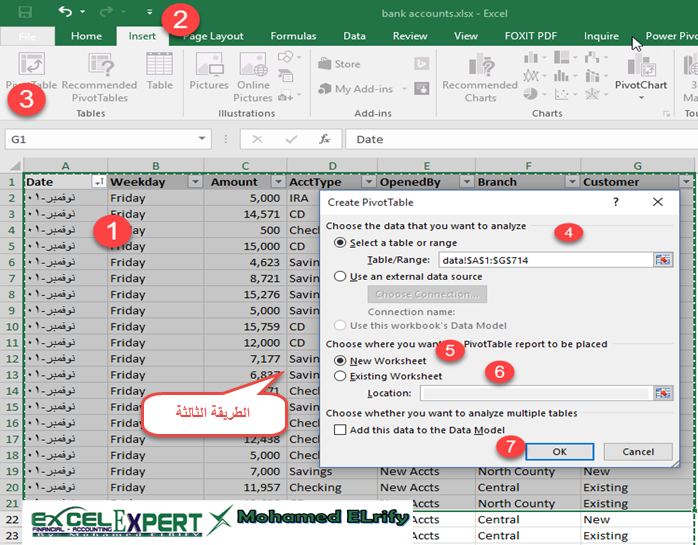Insert a Pie or Doughnut chart icon
This screenshot has height=545, width=698.
(530, 94)
